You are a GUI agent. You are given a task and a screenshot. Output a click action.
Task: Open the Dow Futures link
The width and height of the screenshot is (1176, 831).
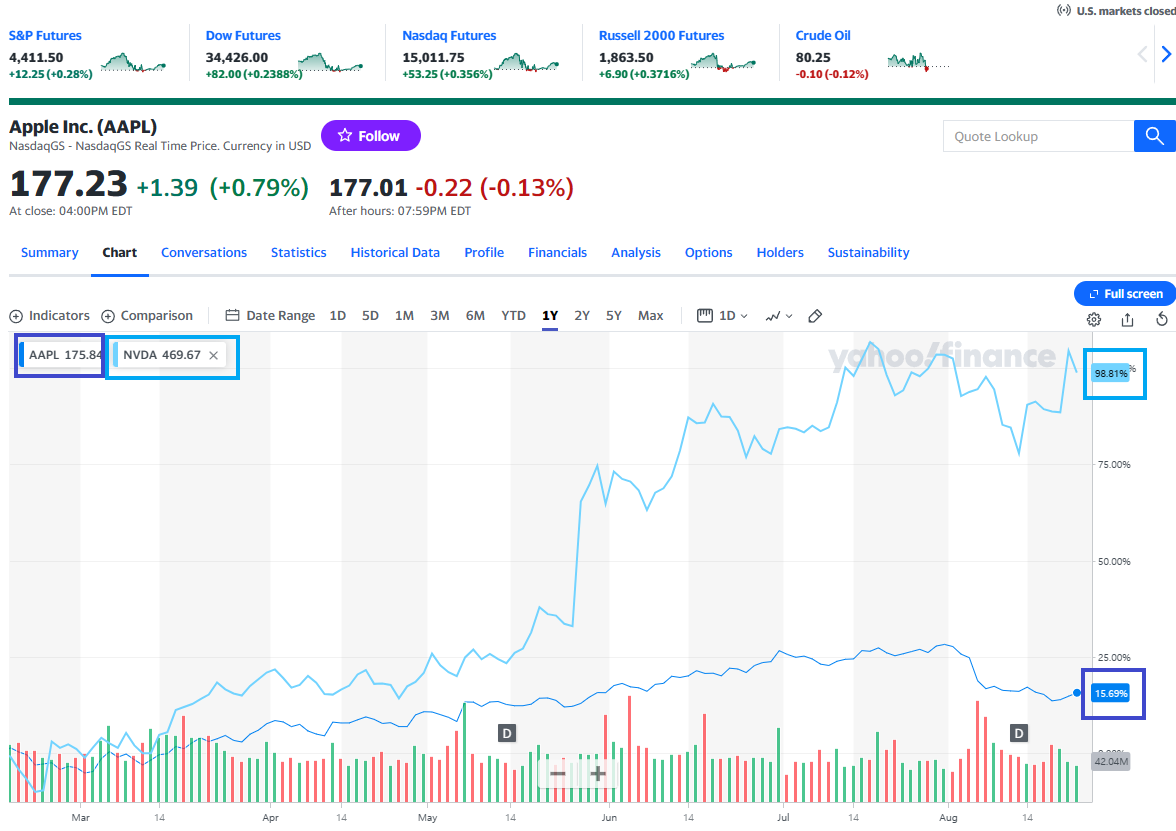(243, 35)
